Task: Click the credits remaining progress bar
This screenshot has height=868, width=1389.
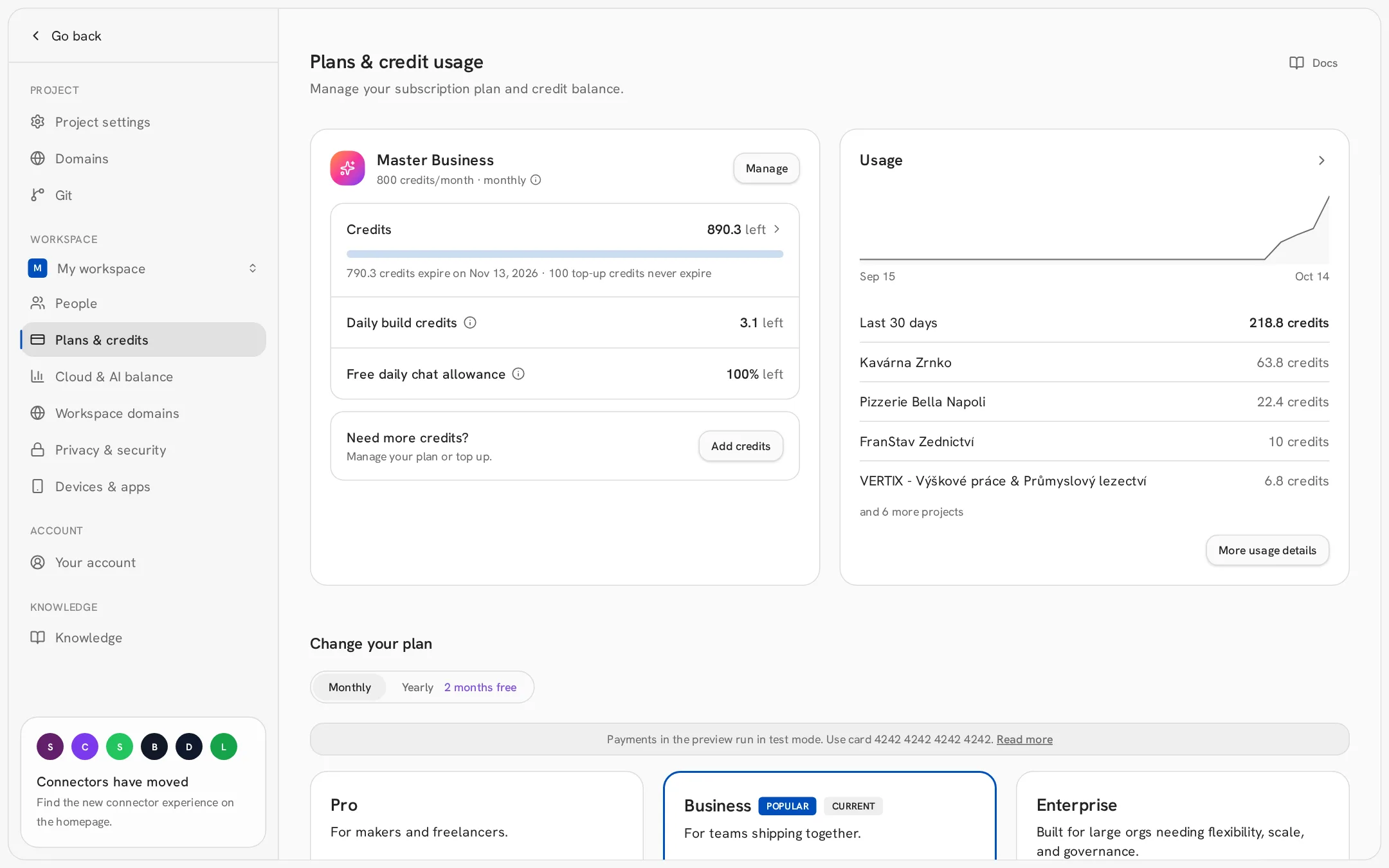Action: [x=565, y=253]
